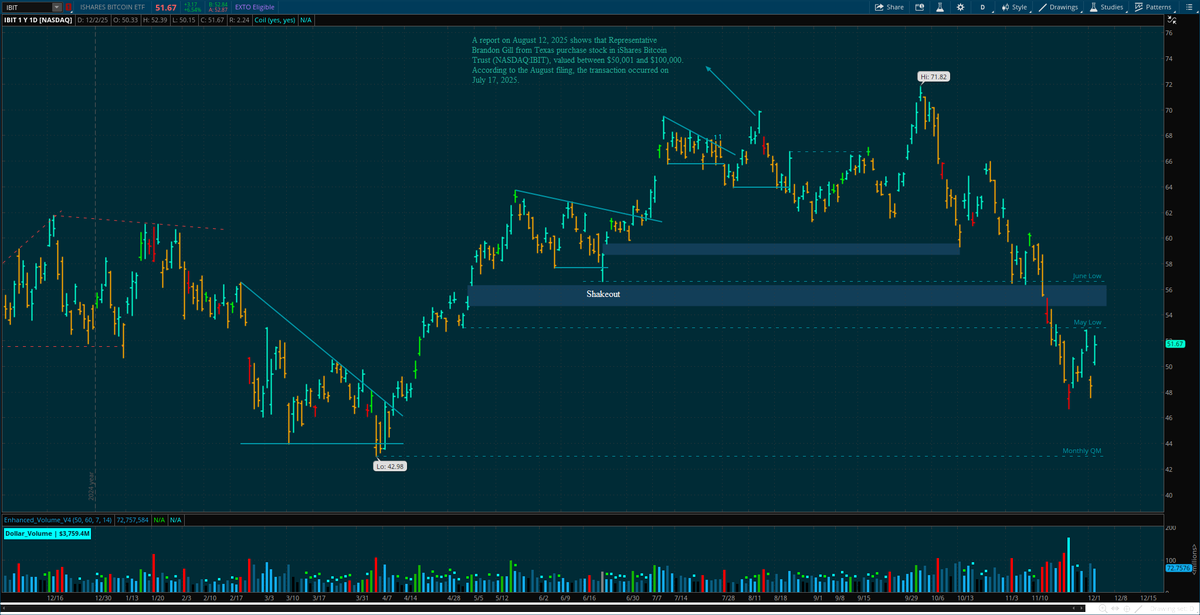Click the horizontal scrollbar left arrow

coord(4,610)
